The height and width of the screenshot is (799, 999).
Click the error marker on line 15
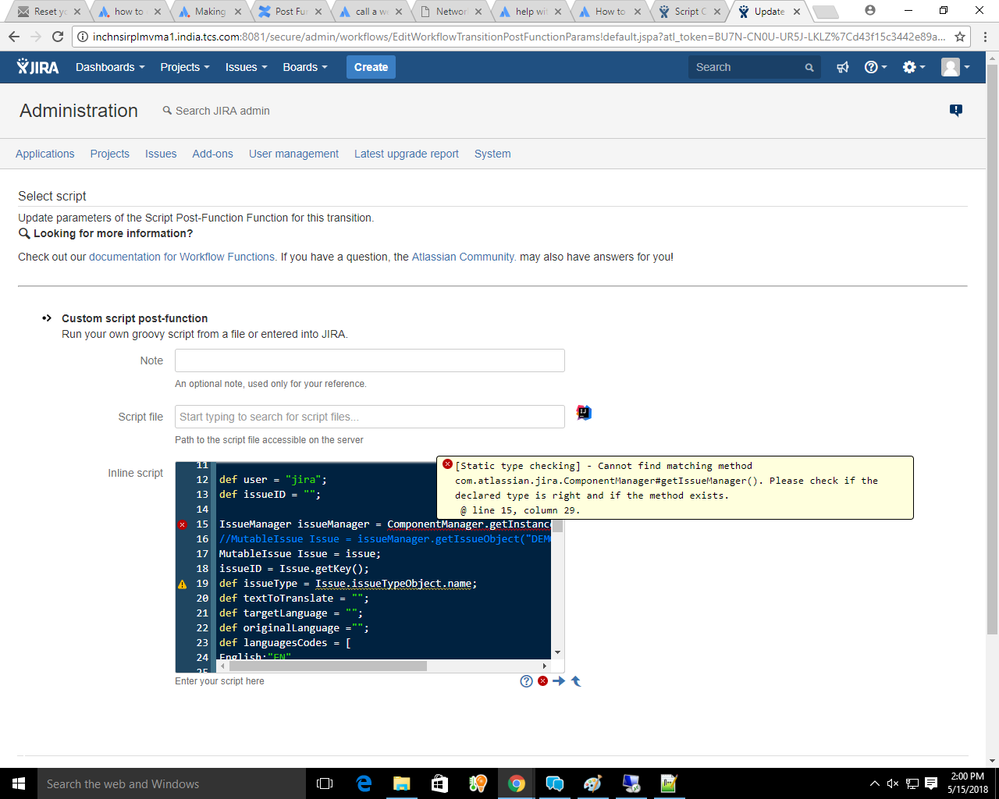(x=182, y=524)
